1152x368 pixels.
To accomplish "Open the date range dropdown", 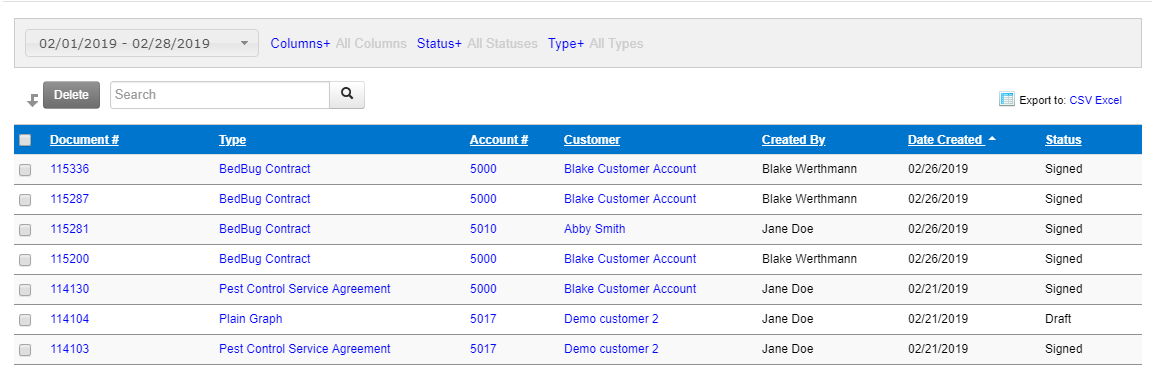I will pos(142,43).
